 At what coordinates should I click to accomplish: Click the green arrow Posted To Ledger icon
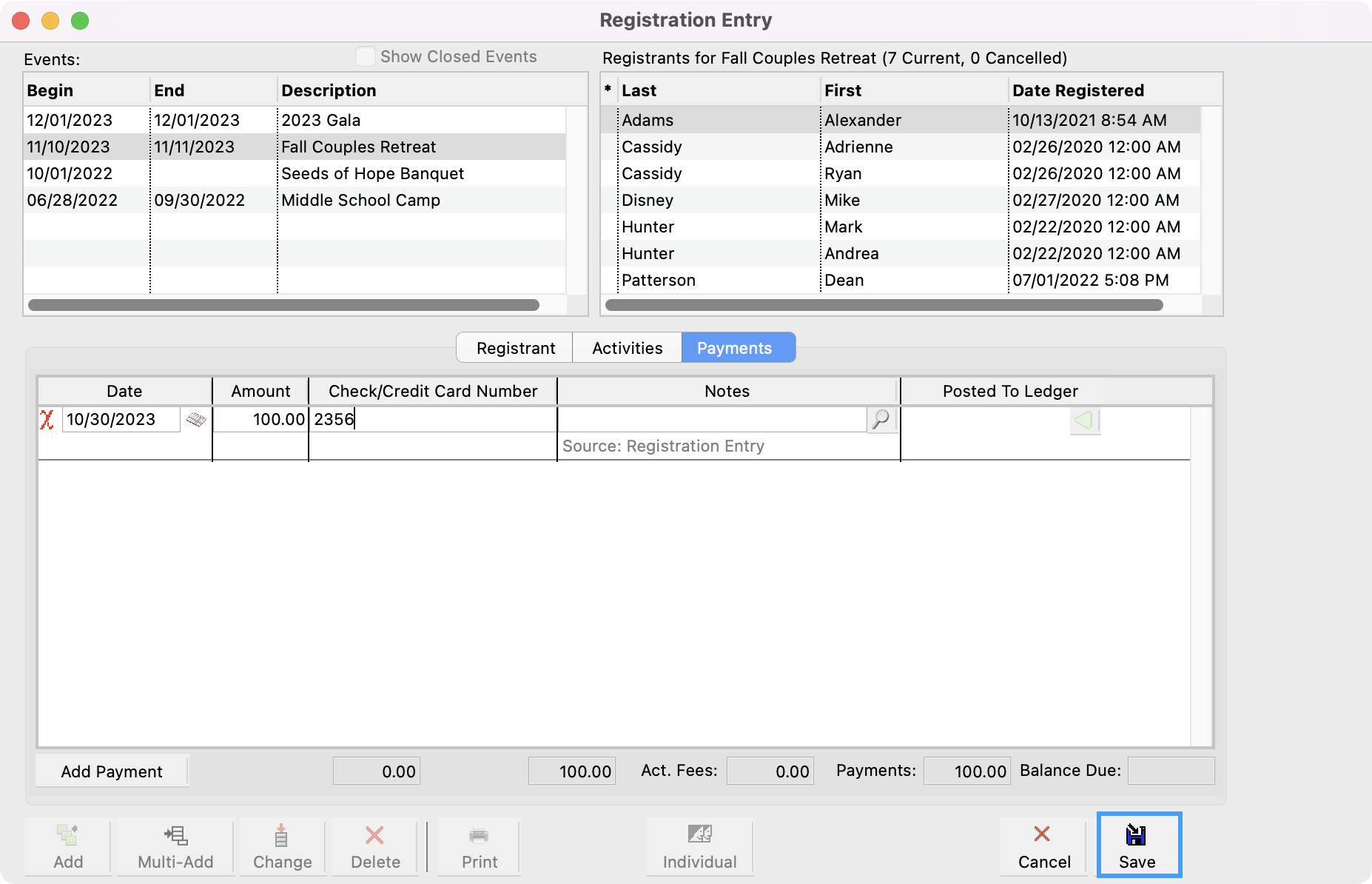[x=1084, y=421]
